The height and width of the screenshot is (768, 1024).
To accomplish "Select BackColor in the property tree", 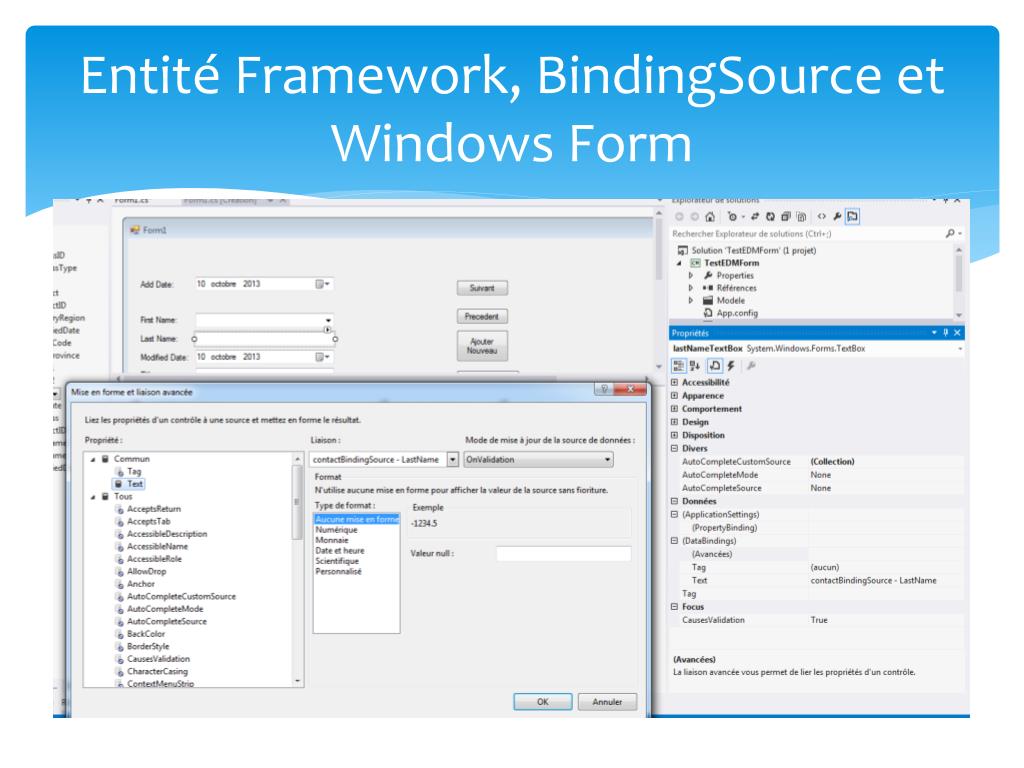I will [x=146, y=634].
